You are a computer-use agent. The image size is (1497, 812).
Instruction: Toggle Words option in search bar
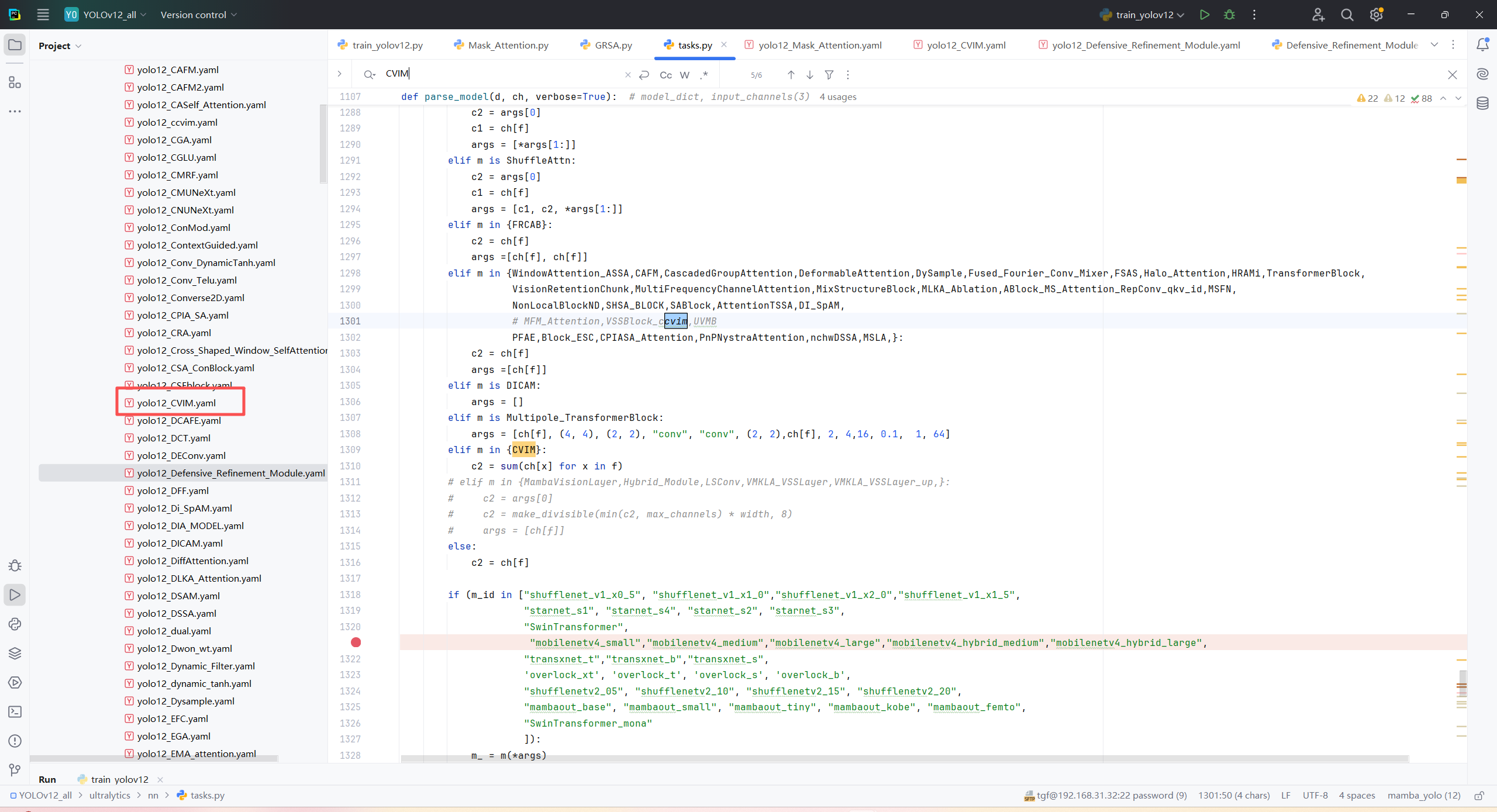(x=685, y=75)
